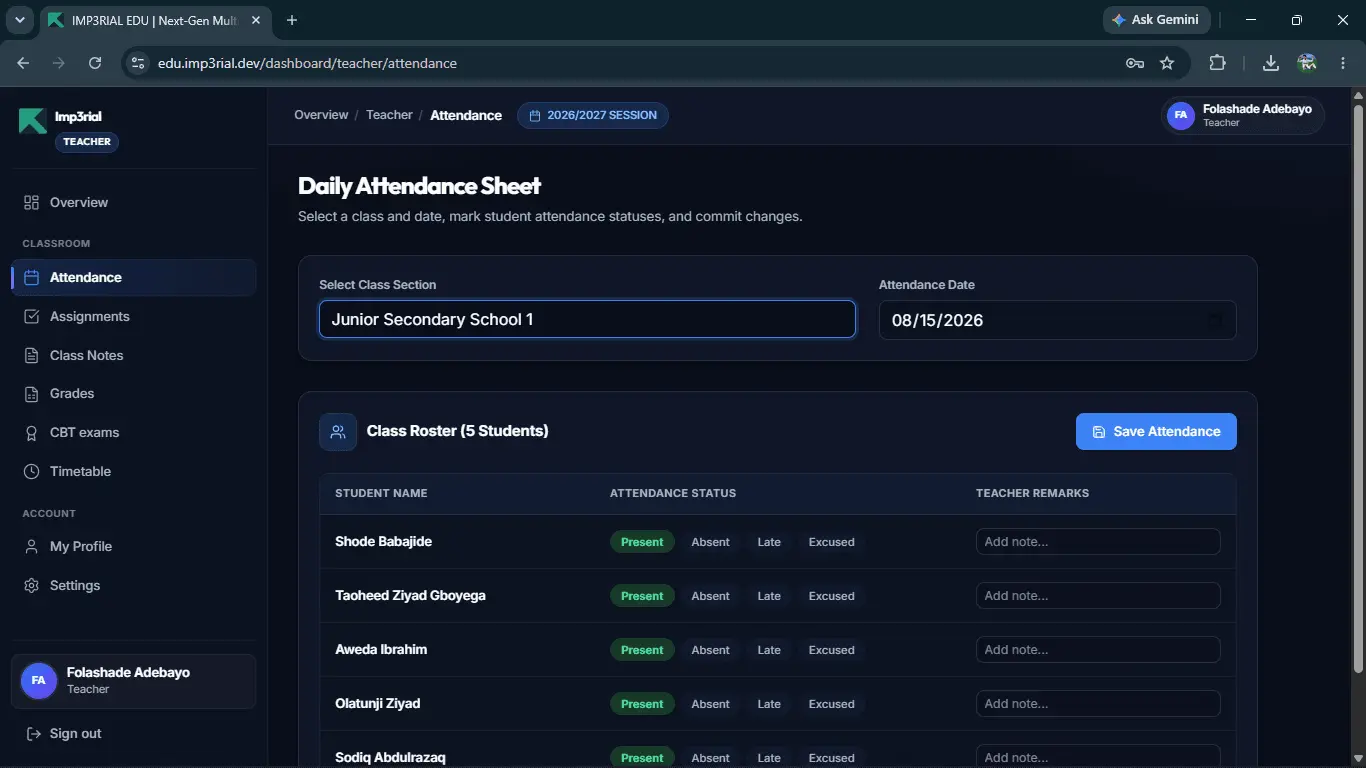Click the Overview breadcrumb link
Screen dimensions: 1366x768
[321, 115]
